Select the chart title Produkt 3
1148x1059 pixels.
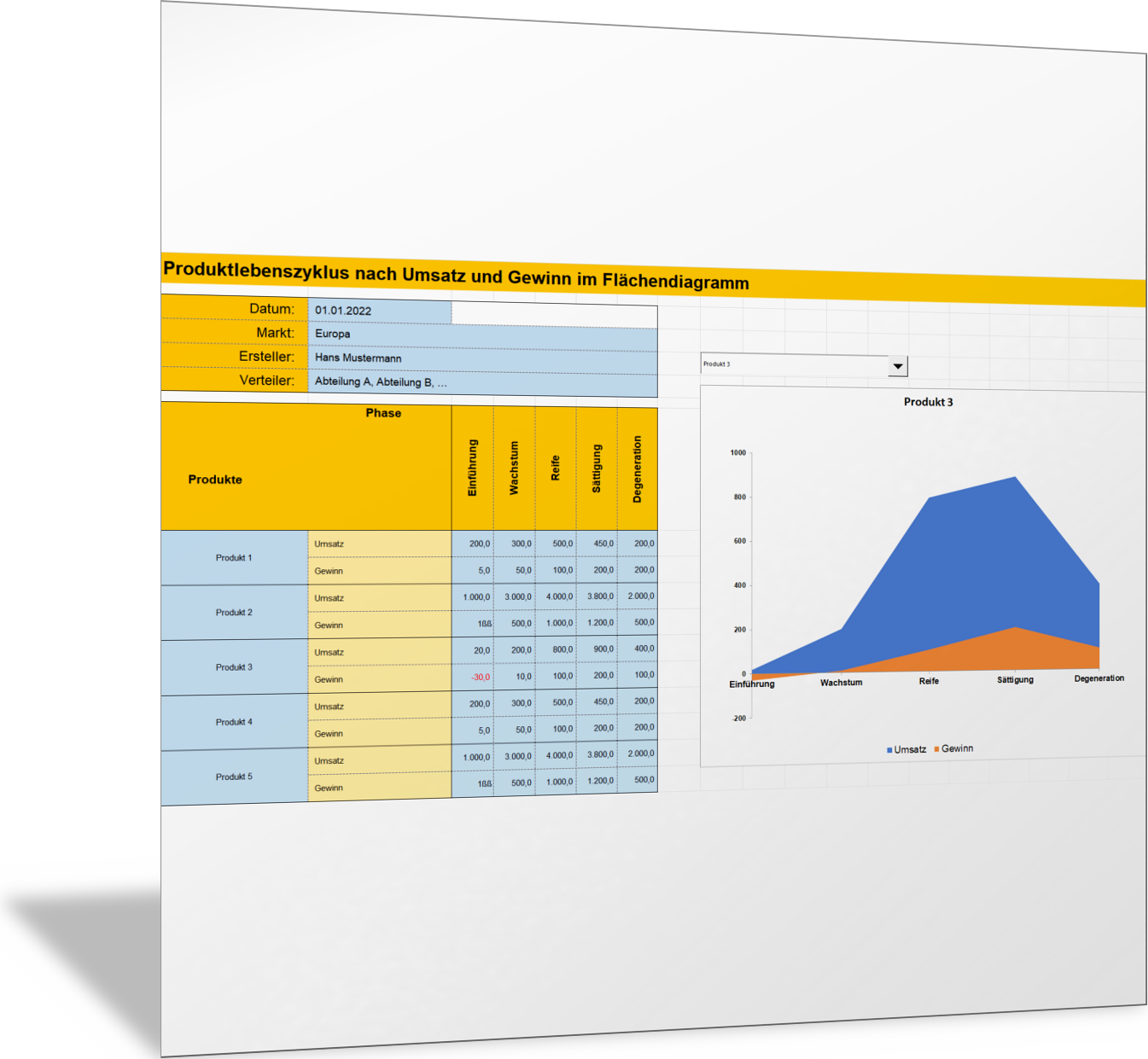click(x=928, y=402)
